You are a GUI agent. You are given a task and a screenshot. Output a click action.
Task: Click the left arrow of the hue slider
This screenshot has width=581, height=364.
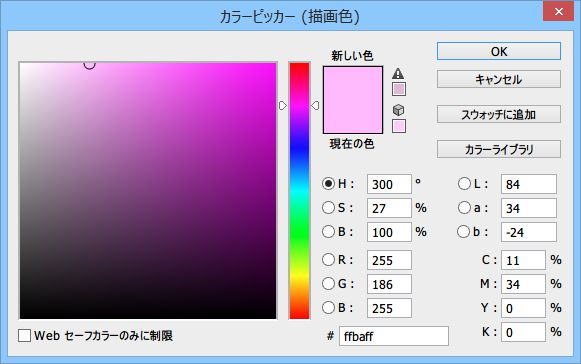point(283,106)
